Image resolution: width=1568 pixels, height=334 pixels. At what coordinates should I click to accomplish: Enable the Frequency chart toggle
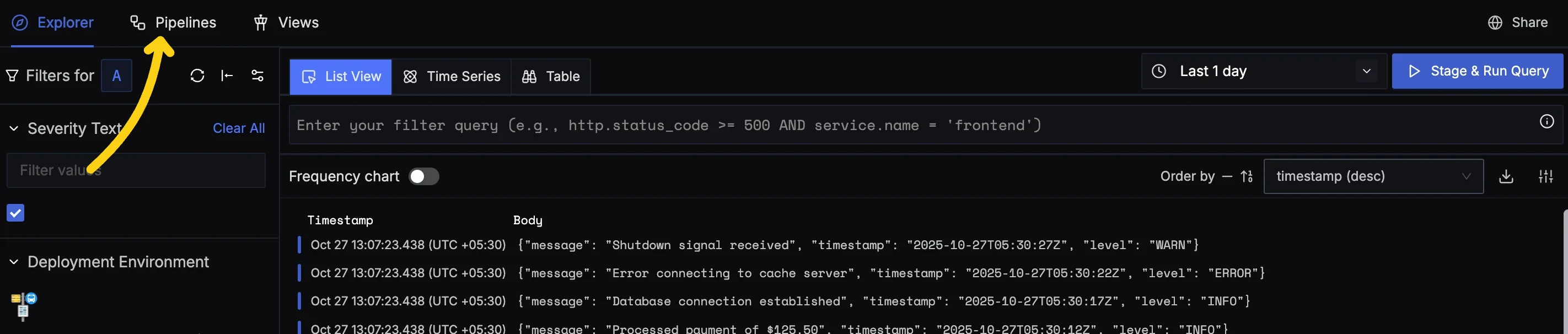point(423,176)
